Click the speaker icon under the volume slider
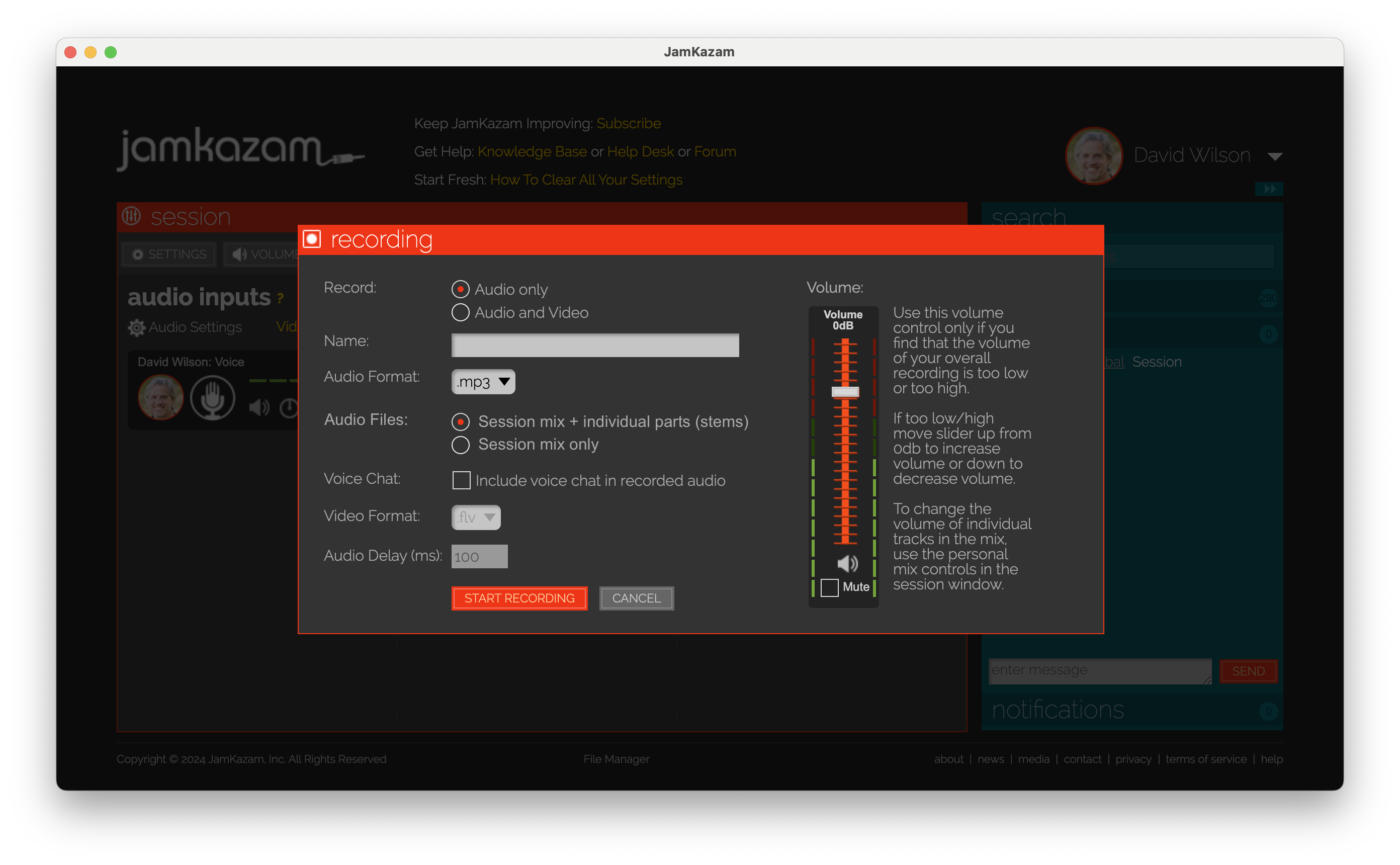The height and width of the screenshot is (865, 1400). coord(847,564)
